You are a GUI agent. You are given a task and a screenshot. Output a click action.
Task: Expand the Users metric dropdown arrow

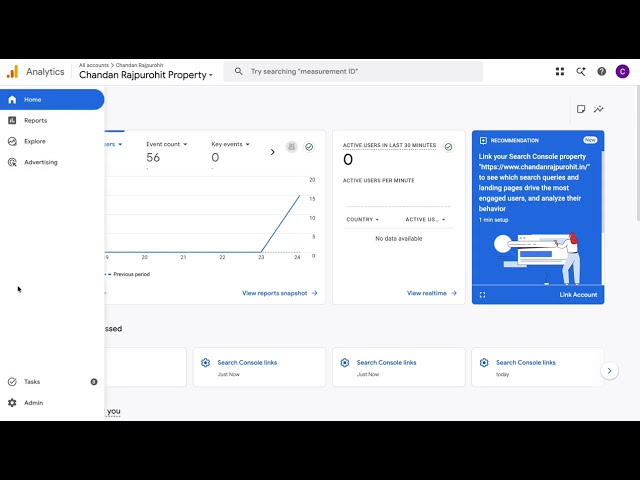pyautogui.click(x=120, y=144)
